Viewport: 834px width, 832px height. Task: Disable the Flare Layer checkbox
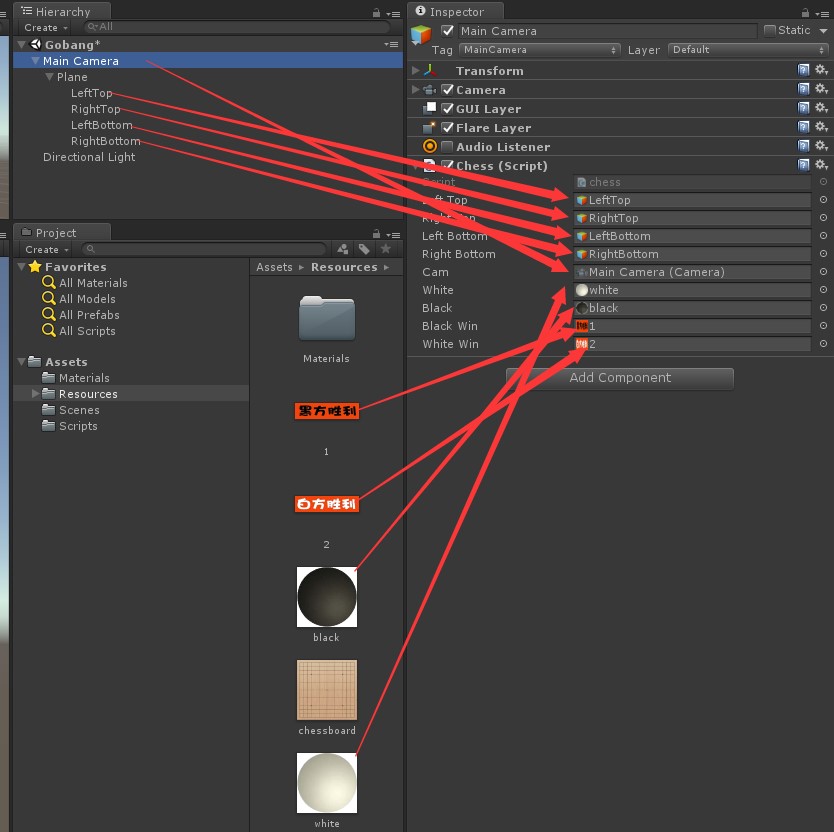click(x=447, y=128)
